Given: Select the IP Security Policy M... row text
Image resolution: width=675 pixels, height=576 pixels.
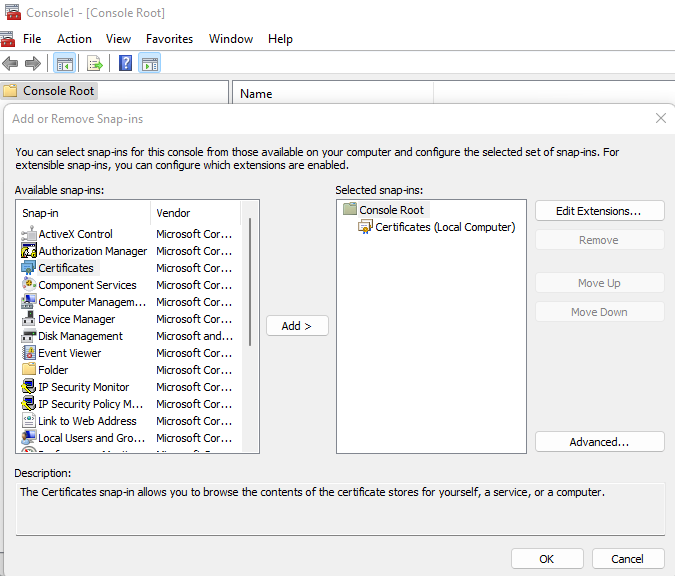Looking at the screenshot, I should [x=90, y=404].
